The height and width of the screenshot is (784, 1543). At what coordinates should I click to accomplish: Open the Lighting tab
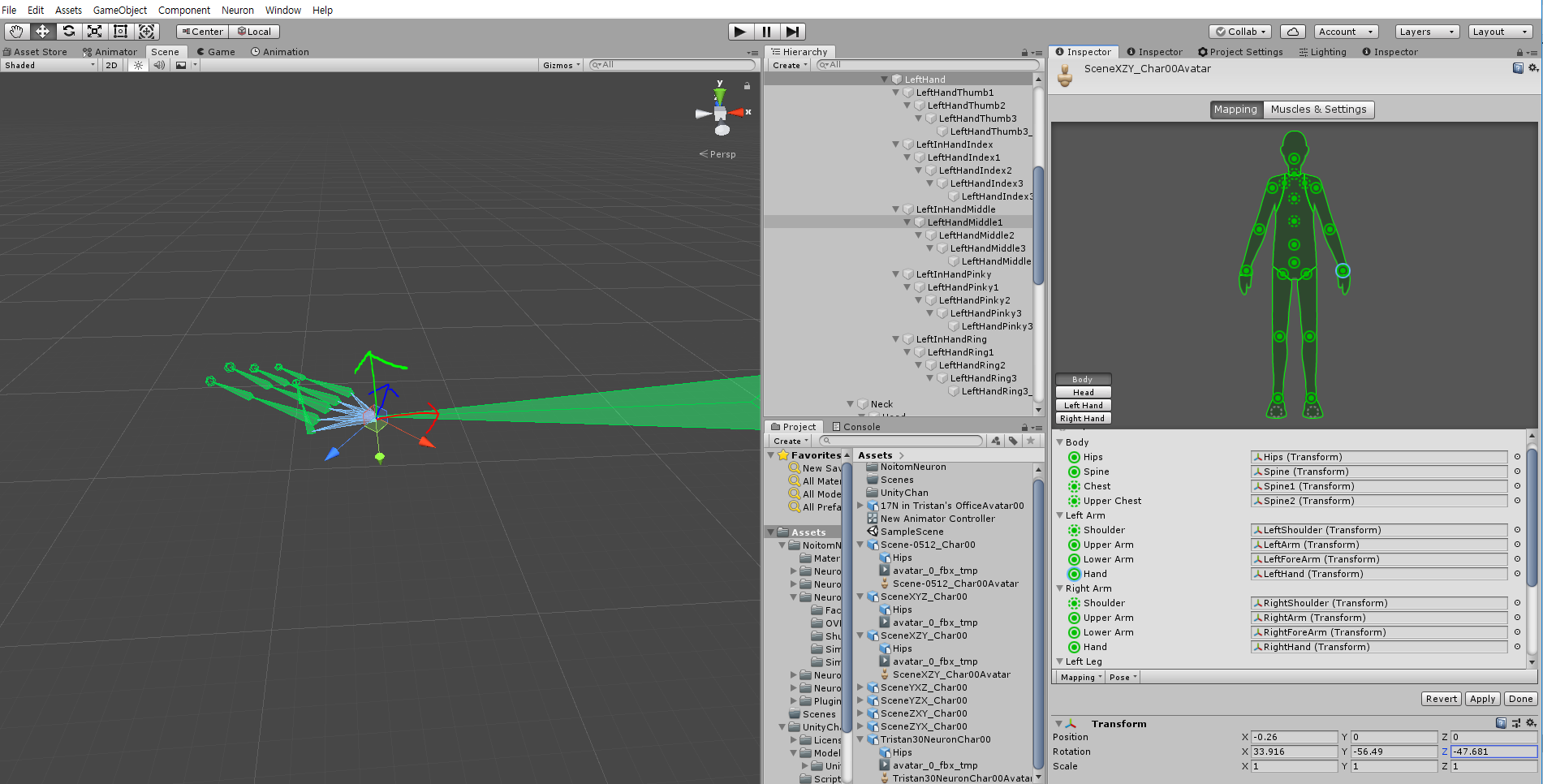pyautogui.click(x=1322, y=52)
